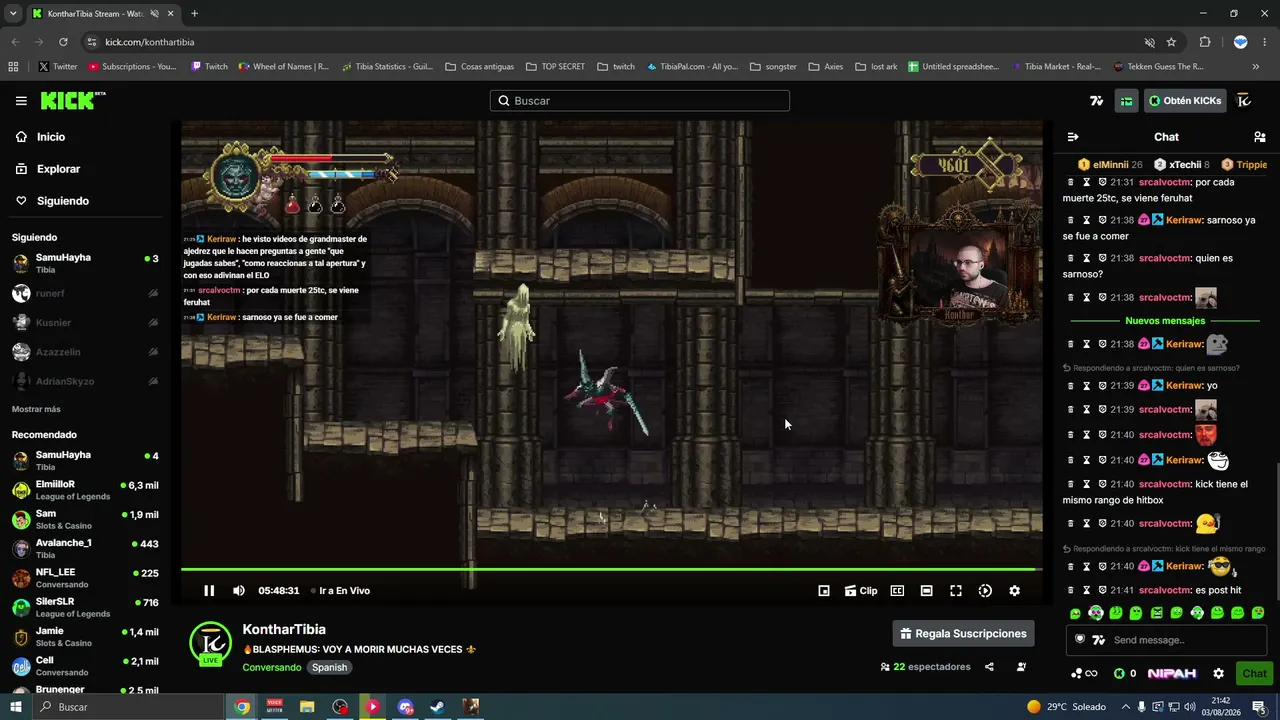This screenshot has width=1280, height=720.
Task: Open the songster bookmark folder
Action: click(x=773, y=67)
